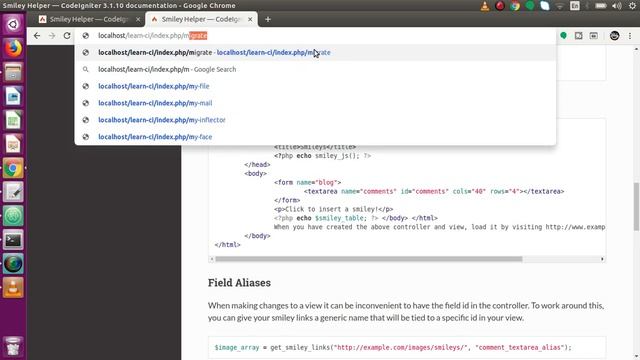Click red record indicator in top panel
This screenshot has width=640, height=360.
coord(500,6)
